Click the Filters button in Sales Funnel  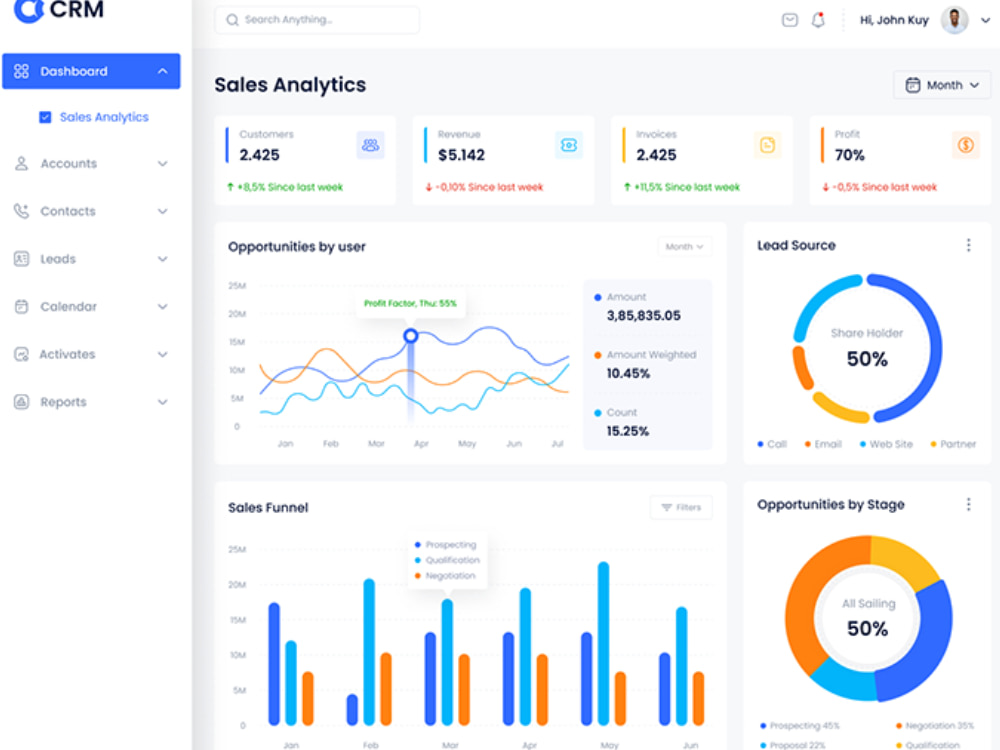681,508
